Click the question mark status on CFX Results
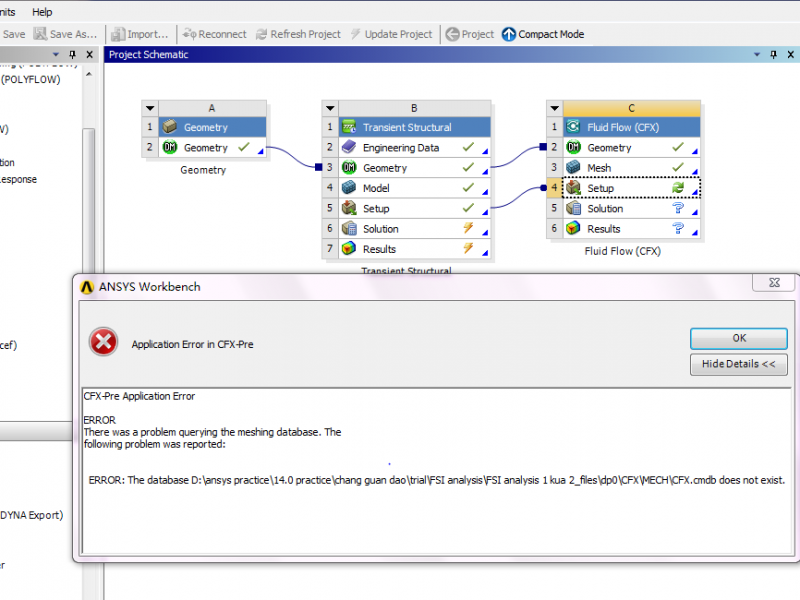This screenshot has height=600, width=800. tap(678, 229)
